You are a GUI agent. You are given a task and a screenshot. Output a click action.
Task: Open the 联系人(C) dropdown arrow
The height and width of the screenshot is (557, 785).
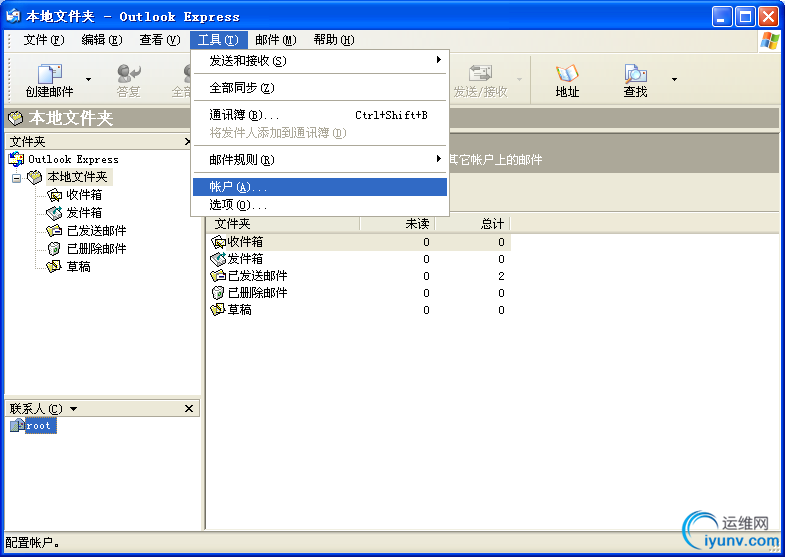[x=74, y=409]
